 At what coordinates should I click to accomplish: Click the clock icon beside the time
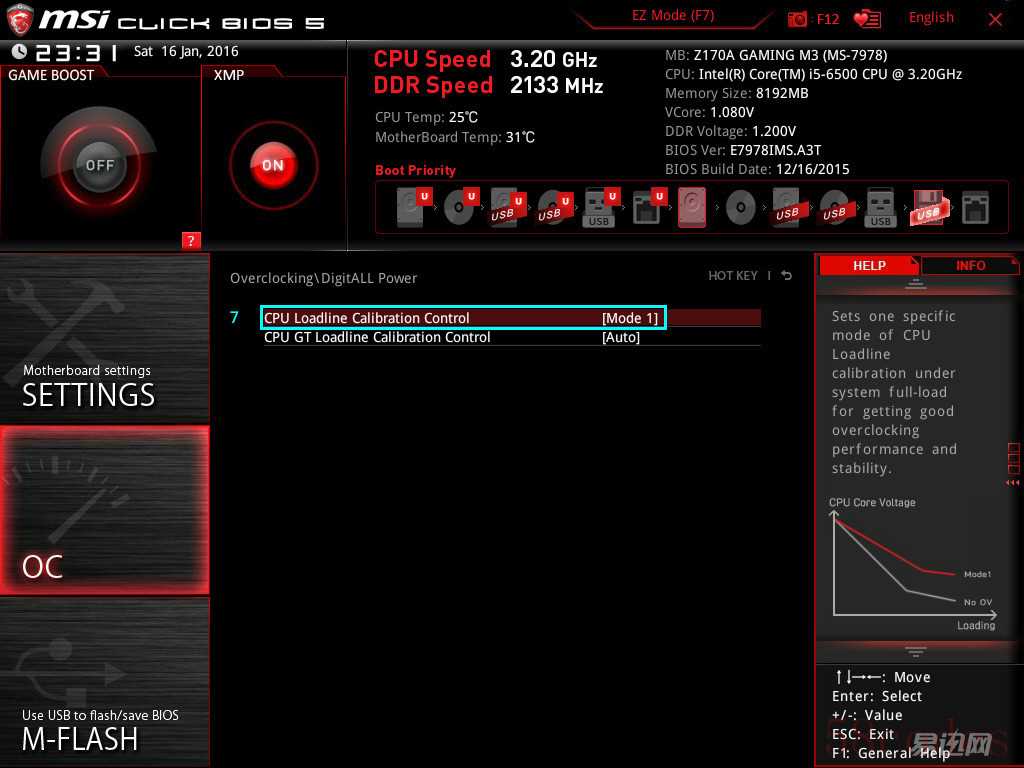(x=19, y=51)
